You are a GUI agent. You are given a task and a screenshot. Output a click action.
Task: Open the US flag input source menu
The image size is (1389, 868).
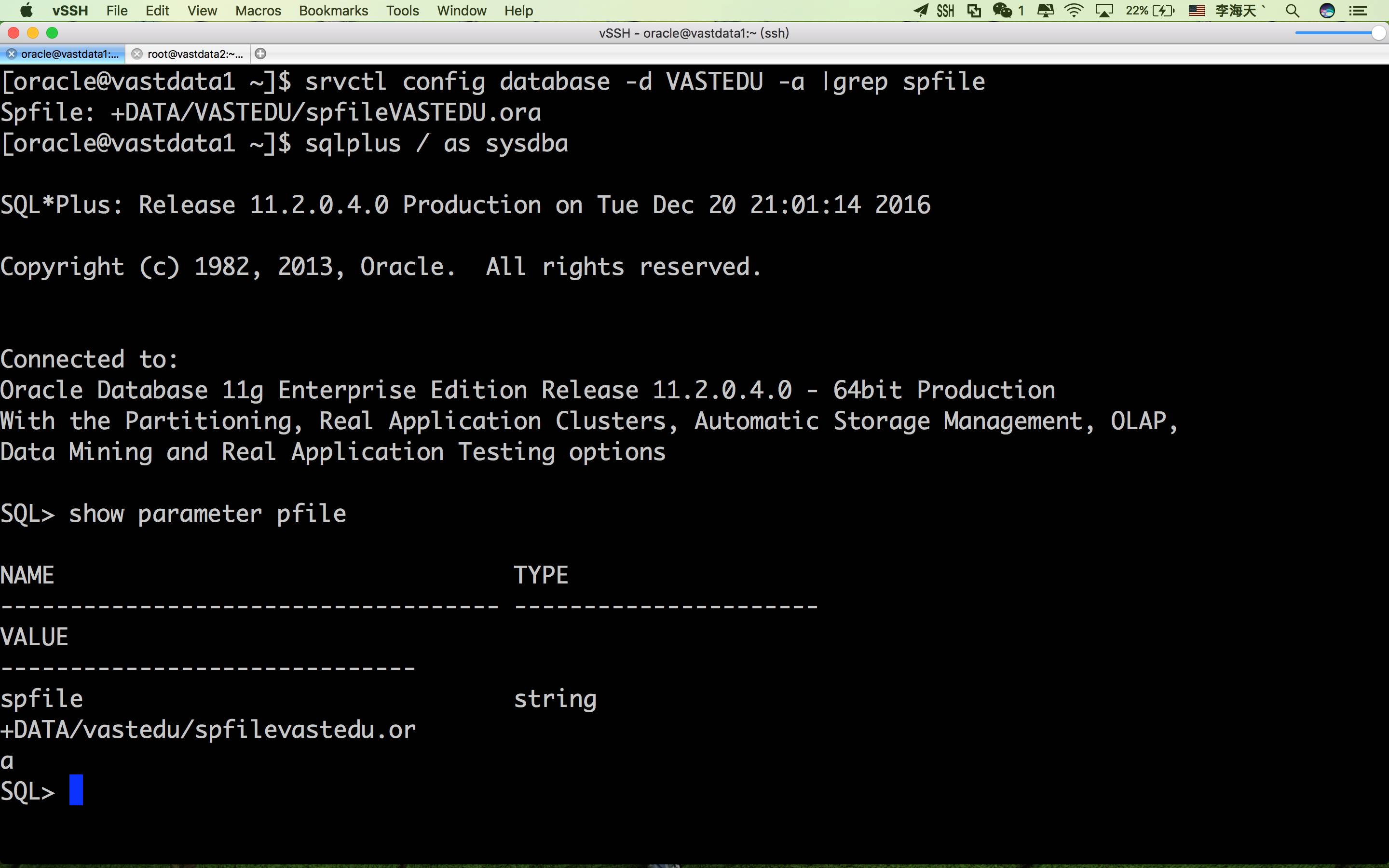coord(1197,10)
